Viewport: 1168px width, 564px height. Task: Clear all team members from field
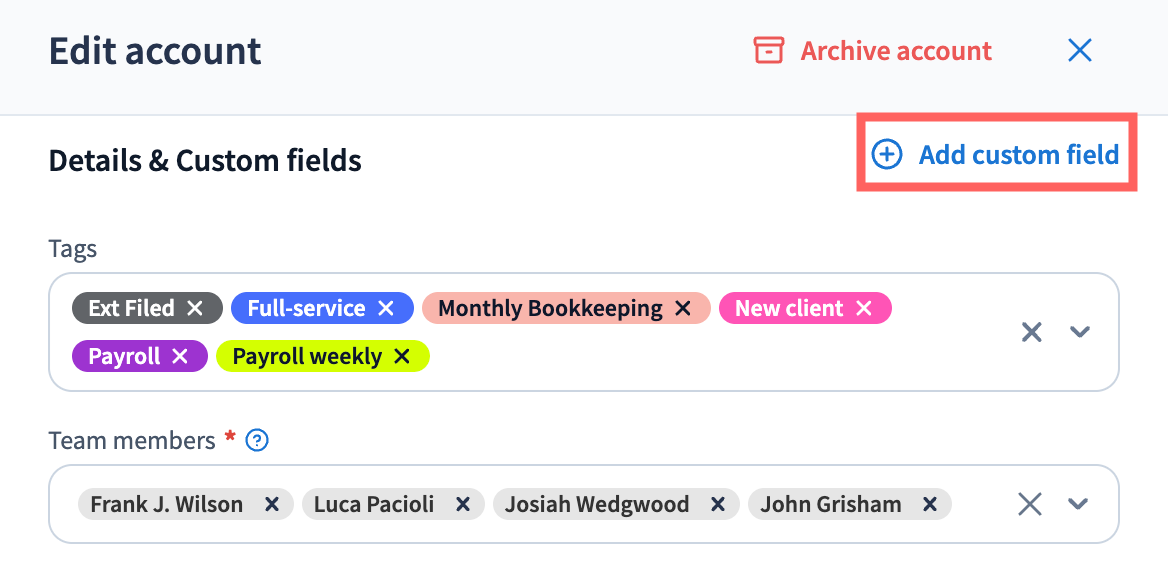1030,504
